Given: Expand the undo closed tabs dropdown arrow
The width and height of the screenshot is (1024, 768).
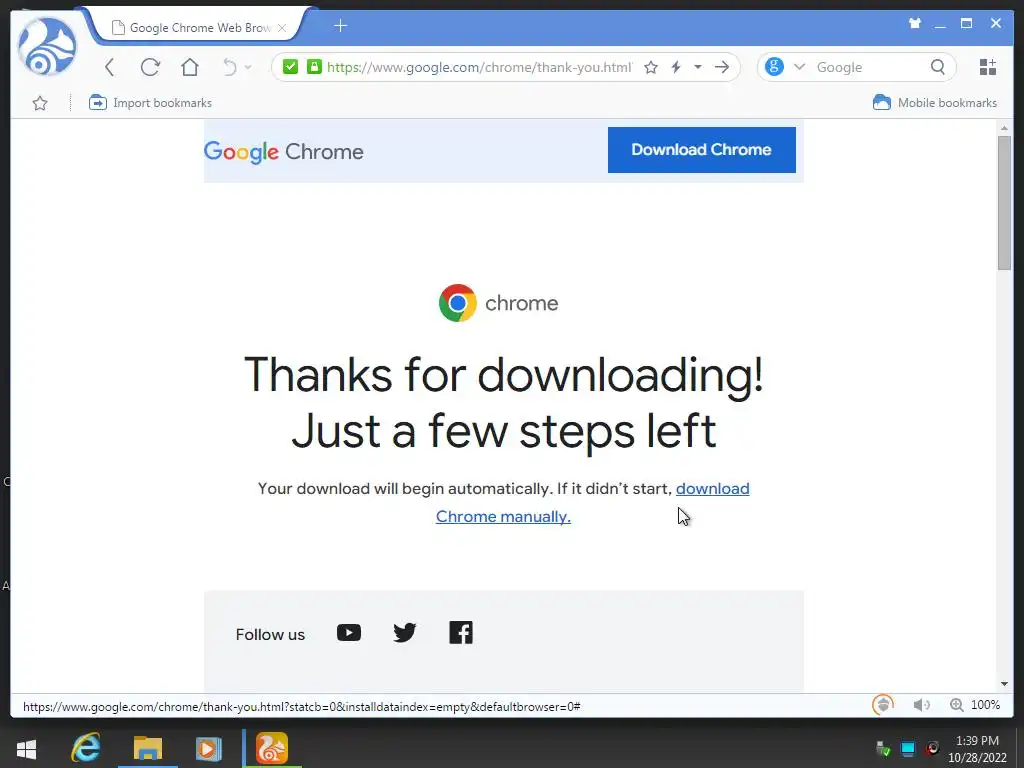Looking at the screenshot, I should (x=248, y=67).
